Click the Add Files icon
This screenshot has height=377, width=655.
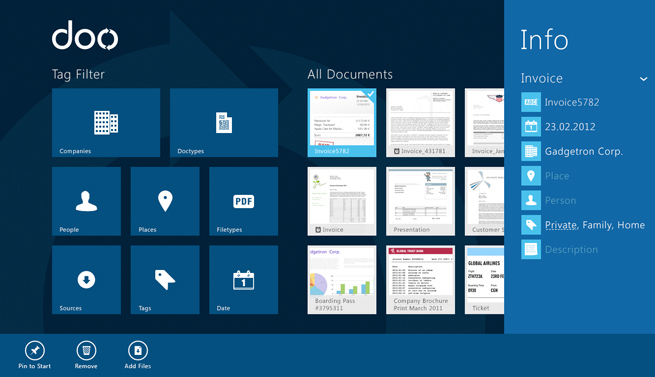pos(138,350)
